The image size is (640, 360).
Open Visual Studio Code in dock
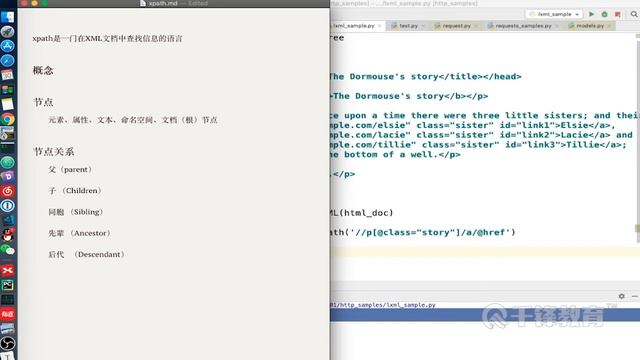tap(7, 220)
